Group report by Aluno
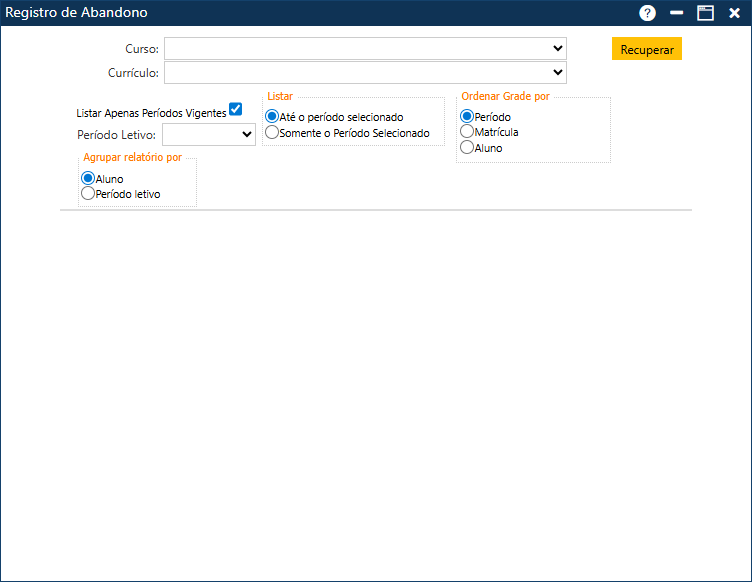Screen dimensions: 752x582 point(88,179)
